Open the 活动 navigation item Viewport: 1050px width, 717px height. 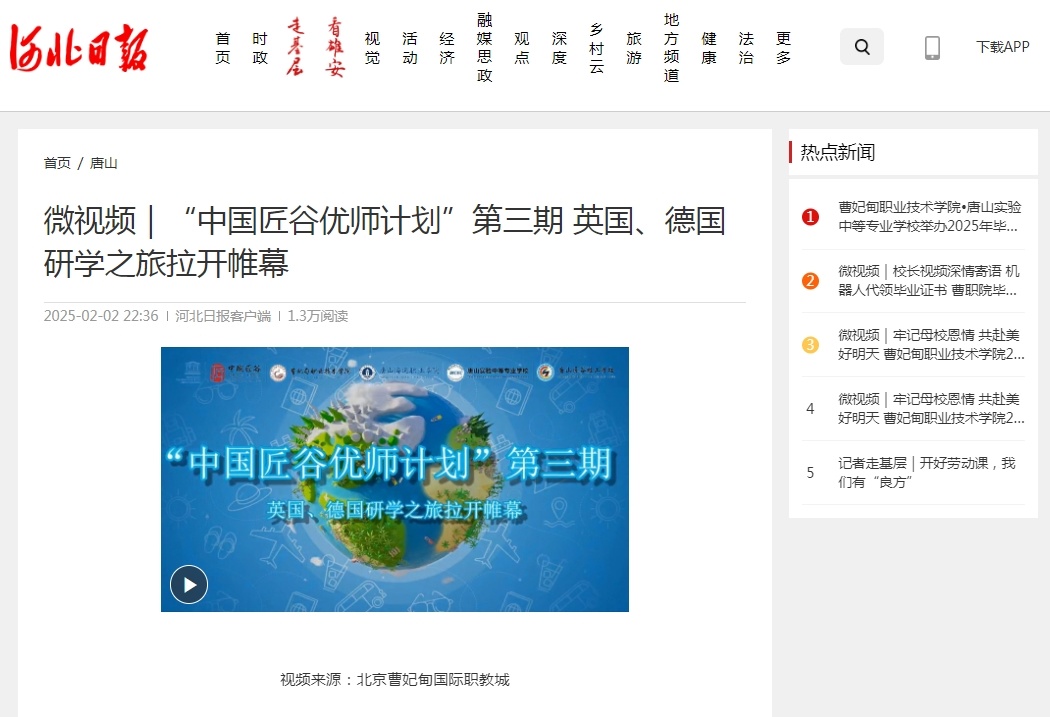coord(410,48)
